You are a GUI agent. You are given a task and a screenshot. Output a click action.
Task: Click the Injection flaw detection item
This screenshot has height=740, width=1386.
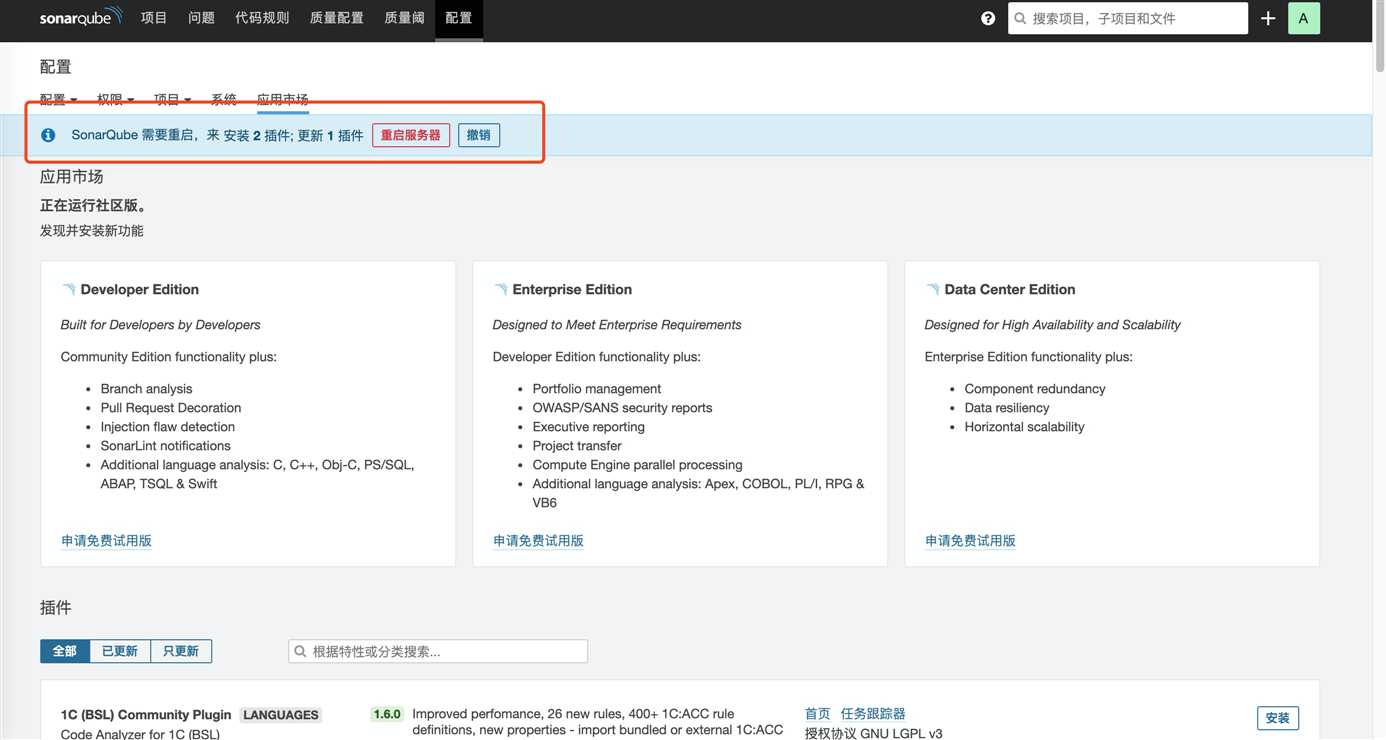pyautogui.click(x=168, y=427)
